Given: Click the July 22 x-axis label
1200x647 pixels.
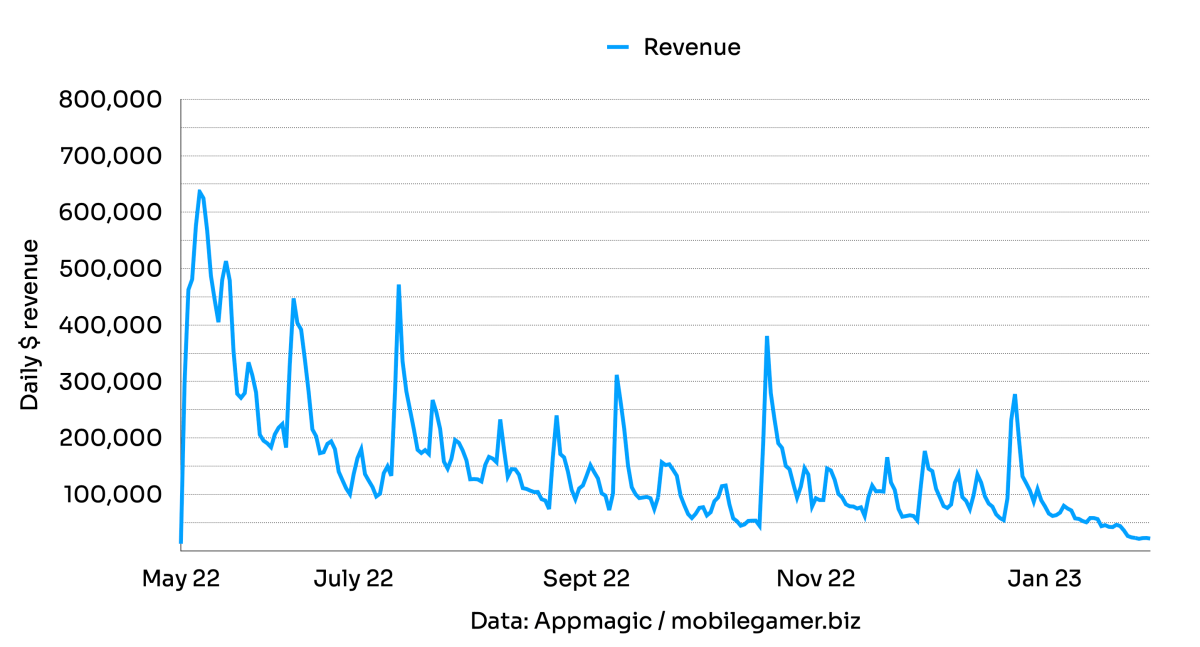Looking at the screenshot, I should 354,578.
